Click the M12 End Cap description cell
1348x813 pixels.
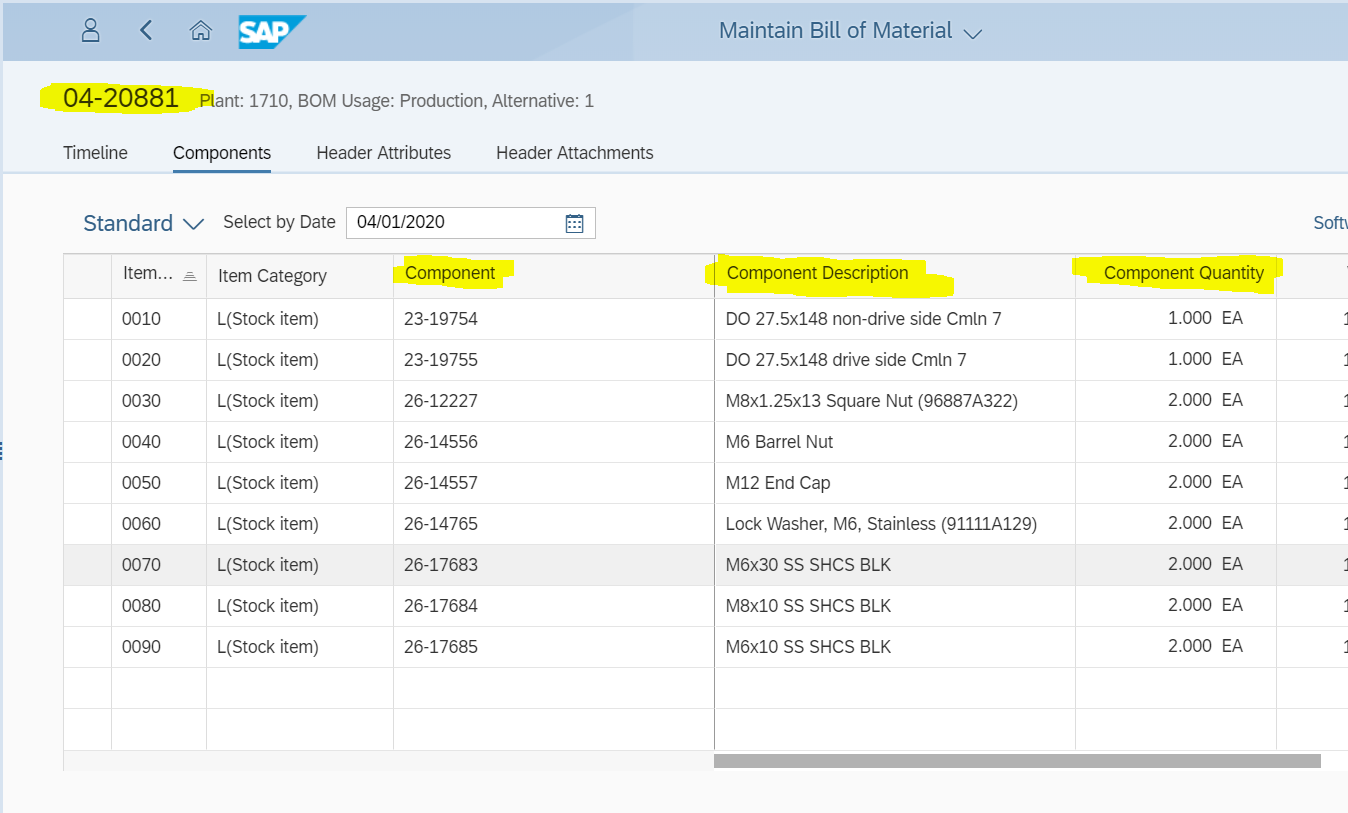coord(778,483)
